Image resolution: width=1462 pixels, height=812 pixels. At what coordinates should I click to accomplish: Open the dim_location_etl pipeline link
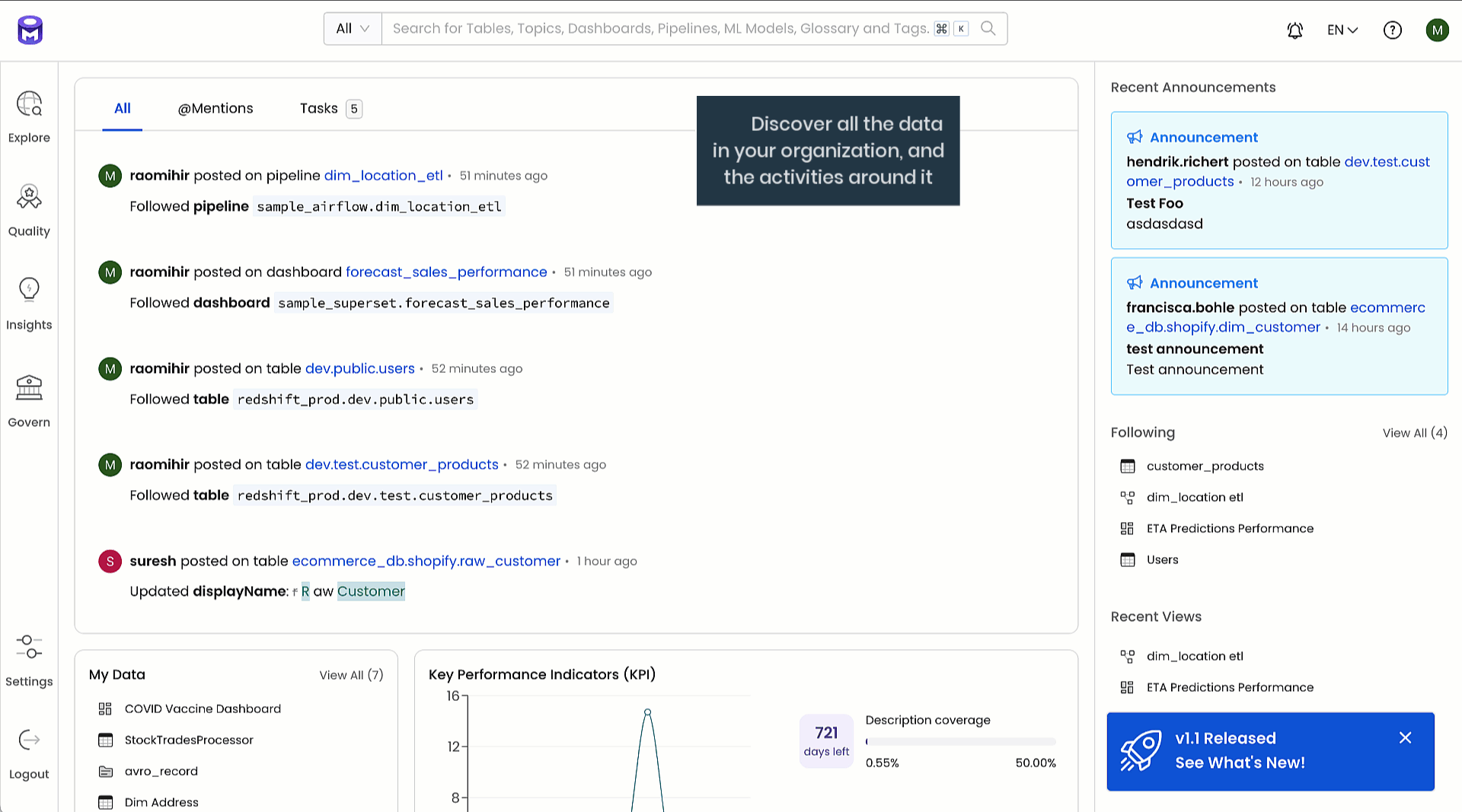click(x=383, y=175)
